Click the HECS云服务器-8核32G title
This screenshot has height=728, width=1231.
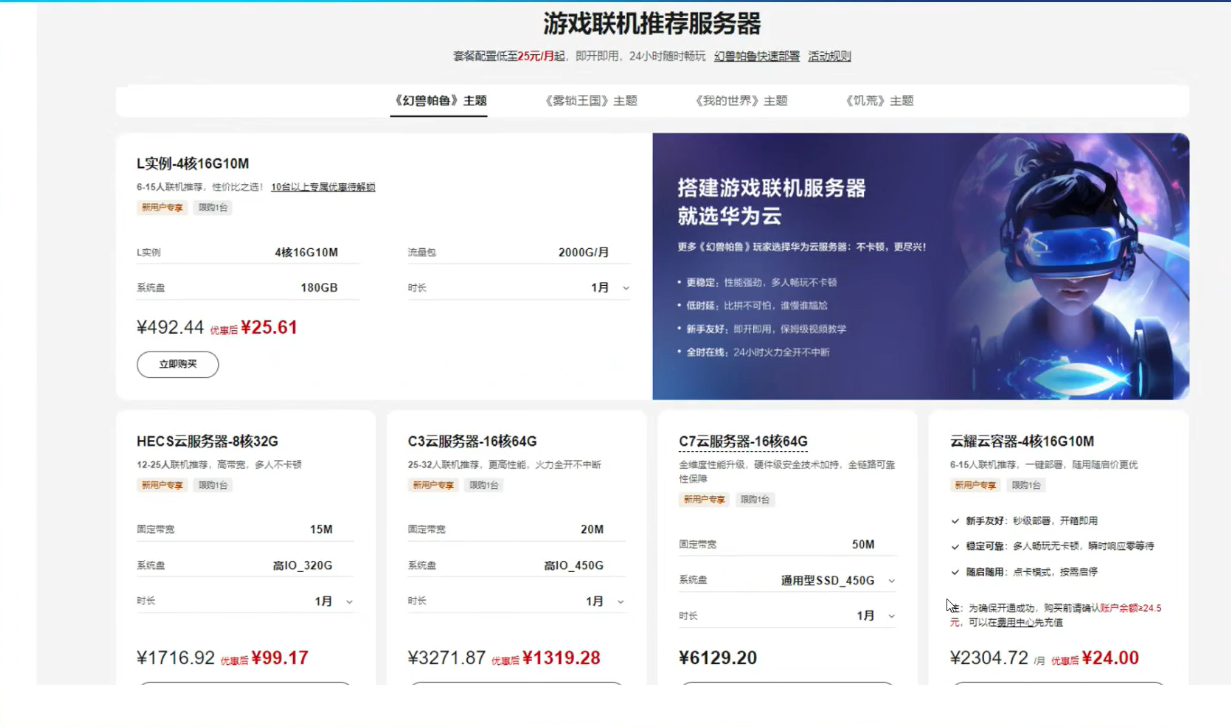coord(207,441)
